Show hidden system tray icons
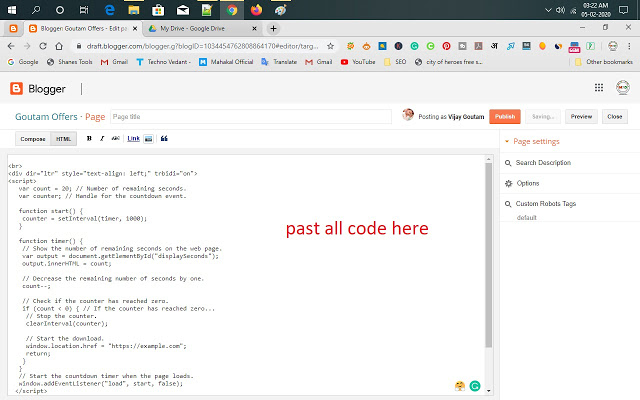Screen dimensions: 640x400 click(548, 10)
